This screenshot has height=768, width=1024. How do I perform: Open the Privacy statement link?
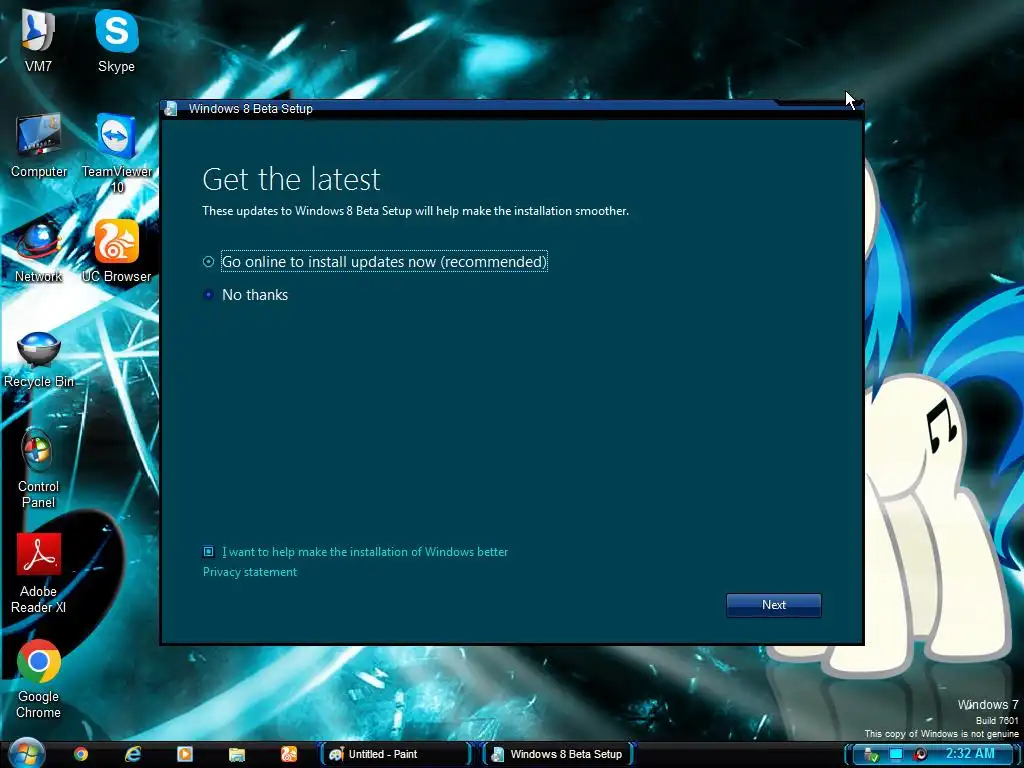click(x=249, y=571)
